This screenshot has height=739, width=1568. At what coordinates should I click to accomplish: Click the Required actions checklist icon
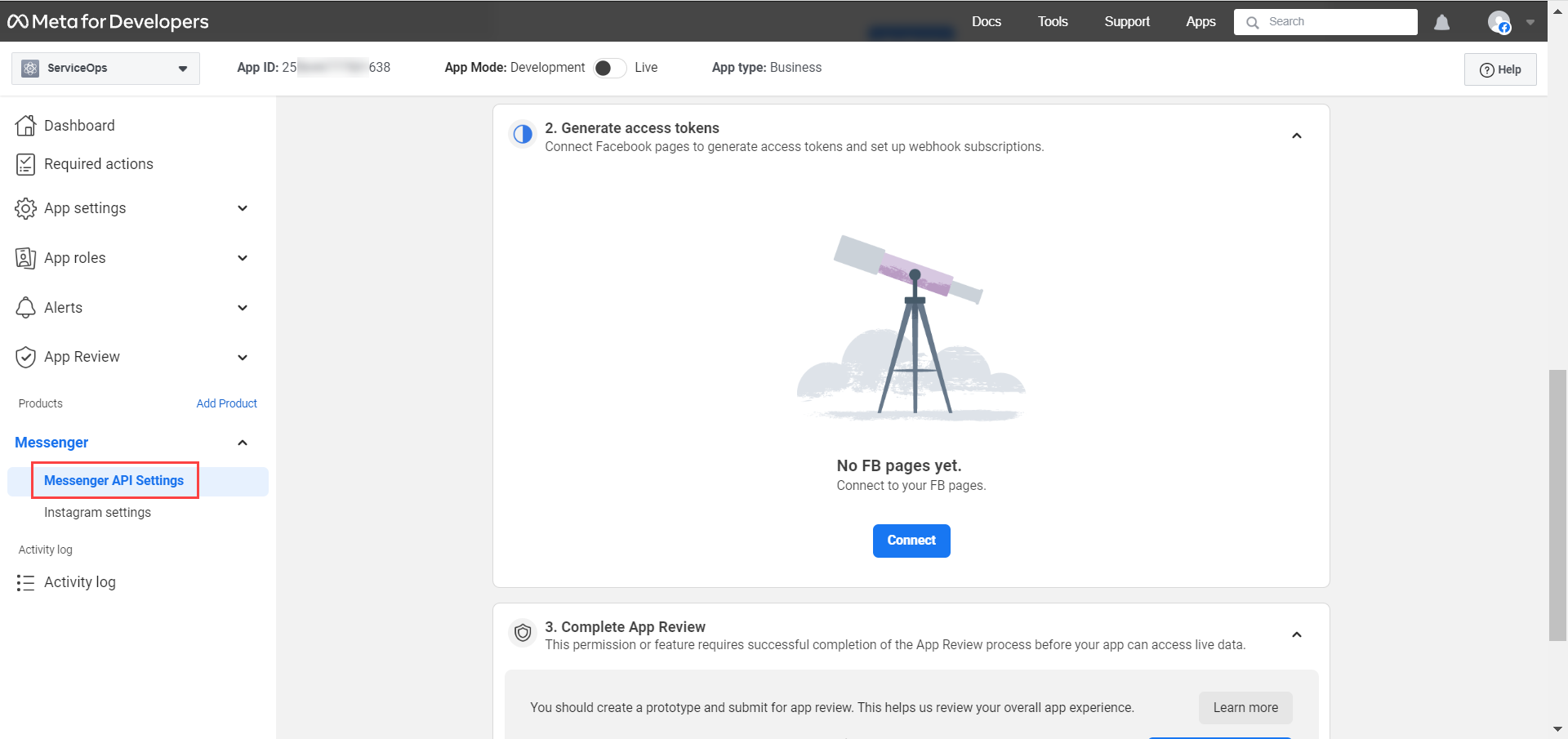coord(25,164)
